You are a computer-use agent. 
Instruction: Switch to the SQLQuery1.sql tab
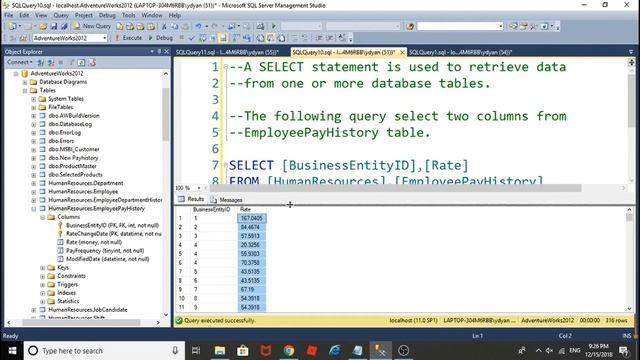(460, 52)
